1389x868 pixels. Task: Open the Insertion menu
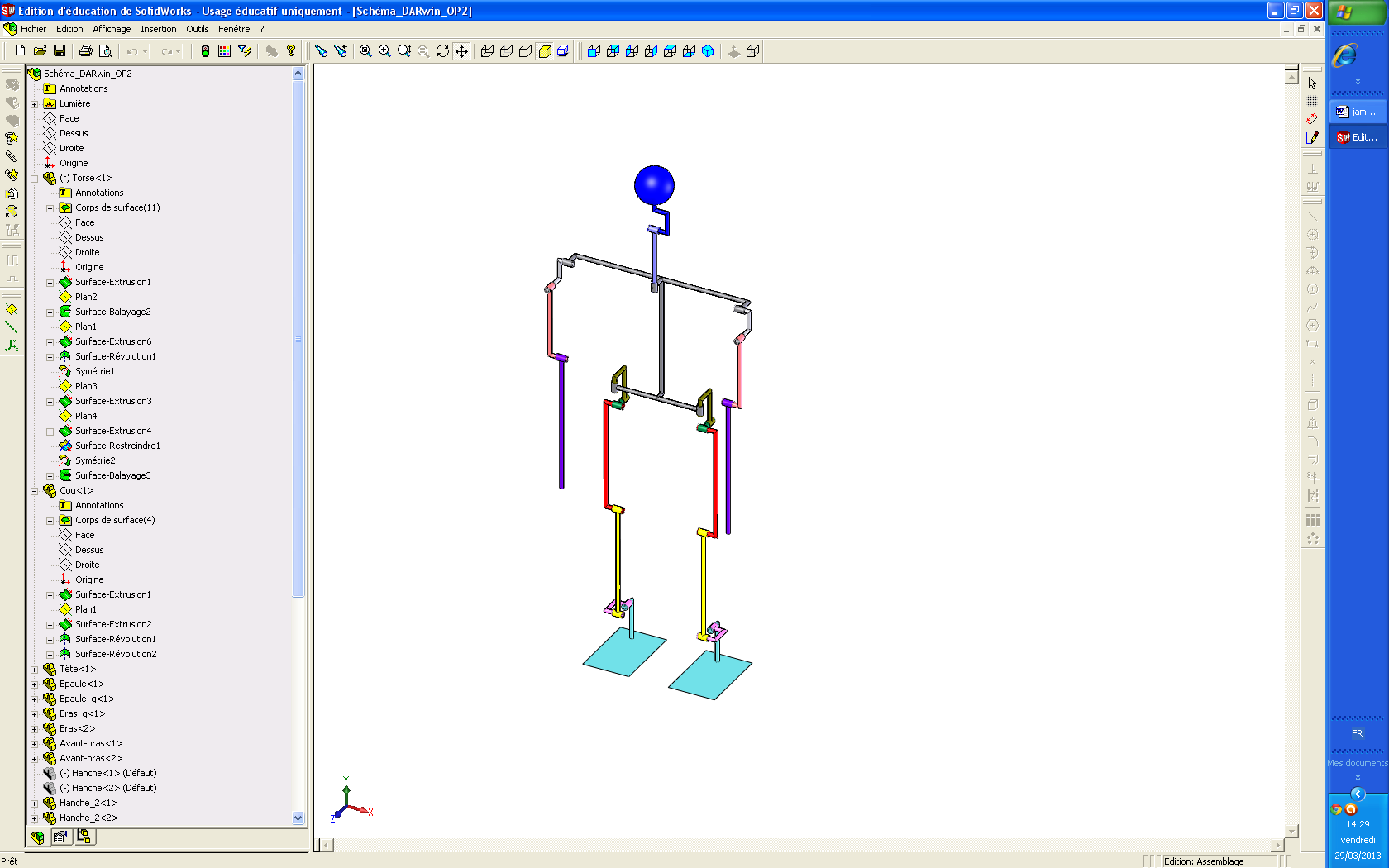click(158, 29)
